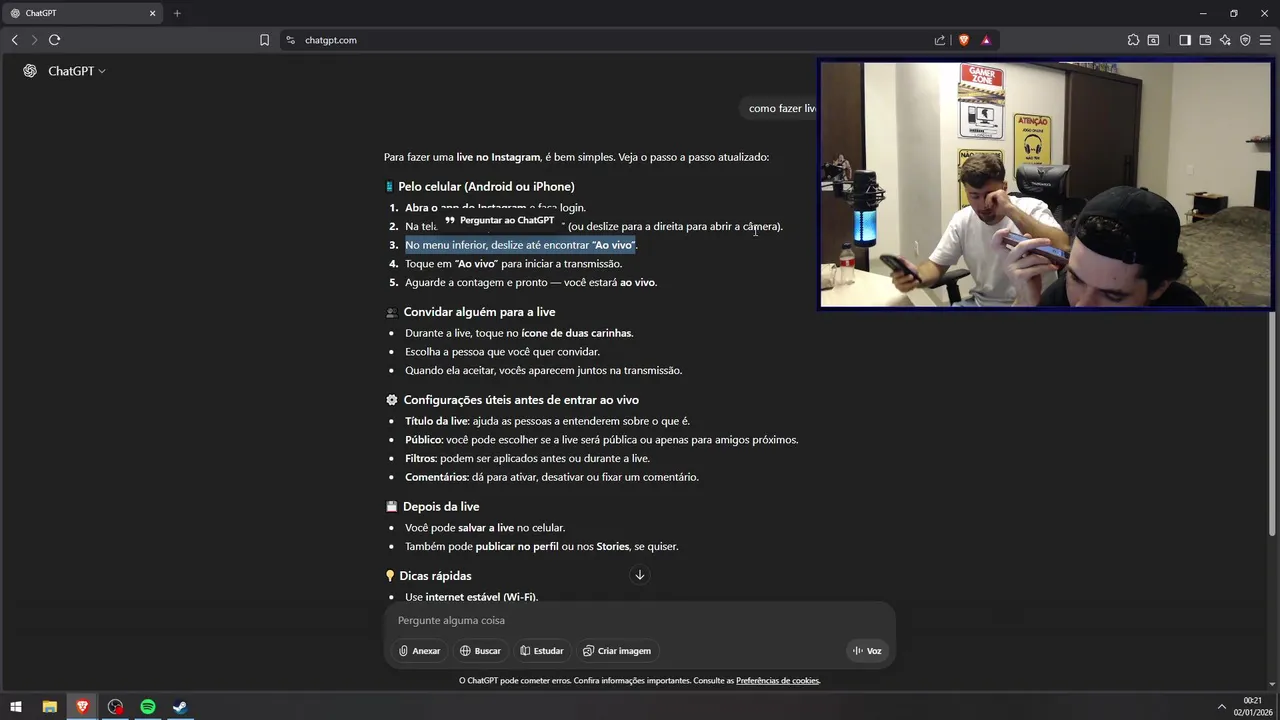The image size is (1280, 720).
Task: Open the Windows Start menu
Action: click(16, 707)
